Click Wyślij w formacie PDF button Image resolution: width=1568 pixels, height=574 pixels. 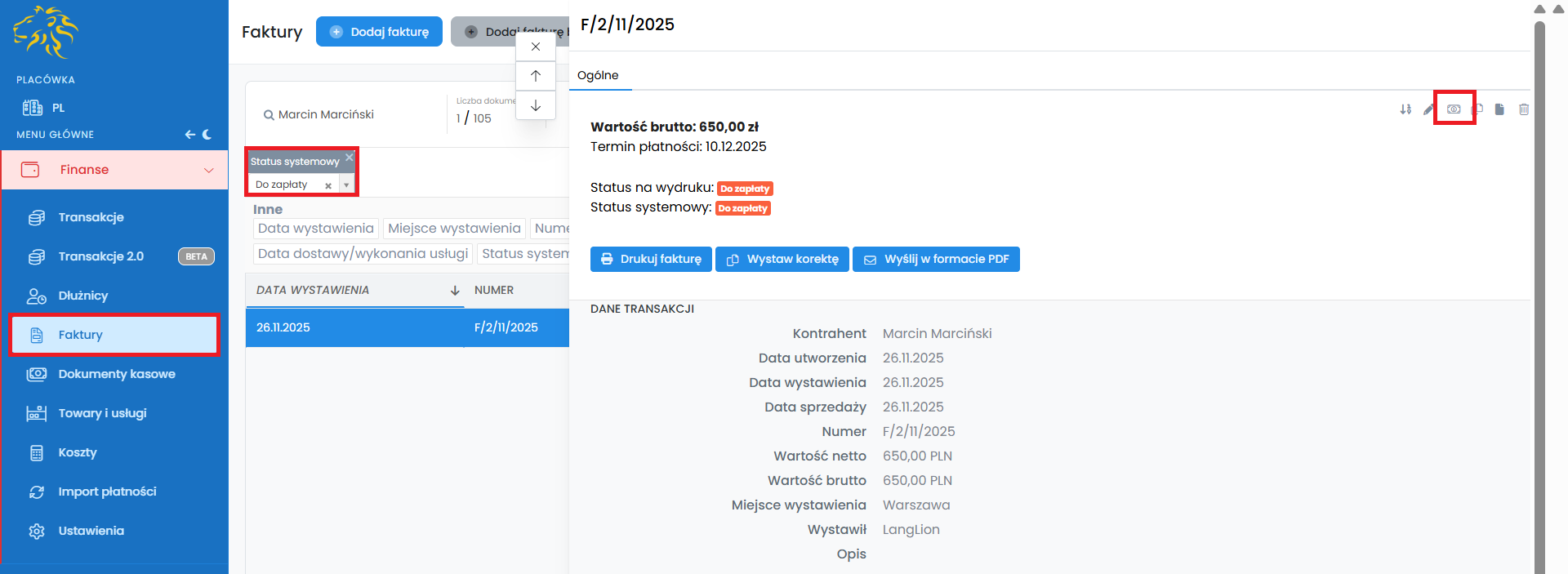click(x=936, y=259)
